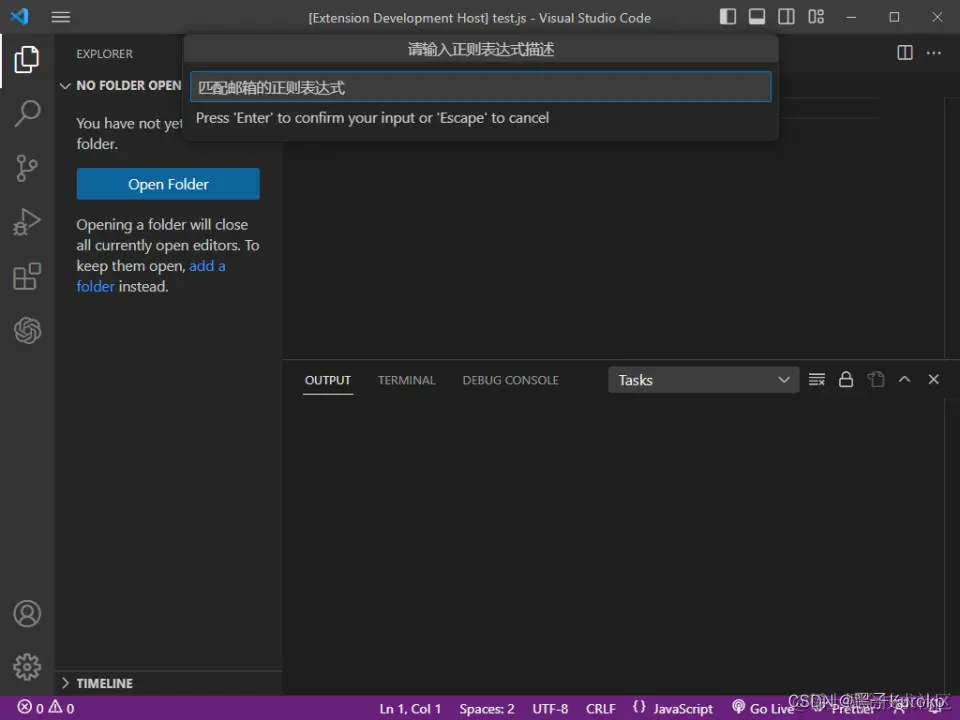Switch to the DEBUG CONSOLE tab

[x=511, y=380]
